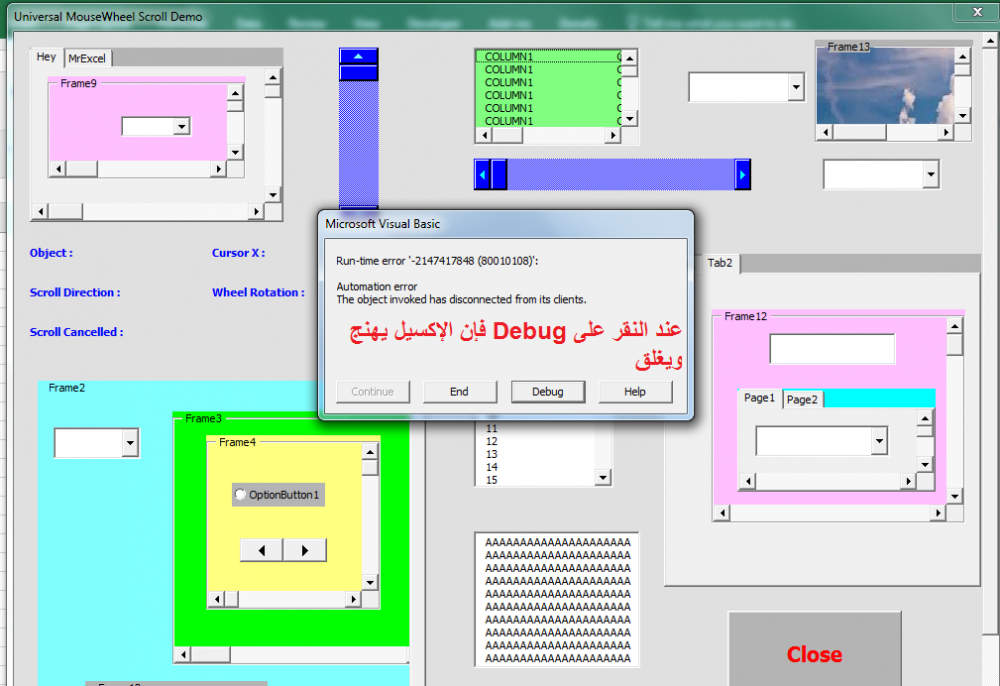Click the up scroll arrow of the green COLUMN1 listbox
1000x686 pixels.
[629, 57]
